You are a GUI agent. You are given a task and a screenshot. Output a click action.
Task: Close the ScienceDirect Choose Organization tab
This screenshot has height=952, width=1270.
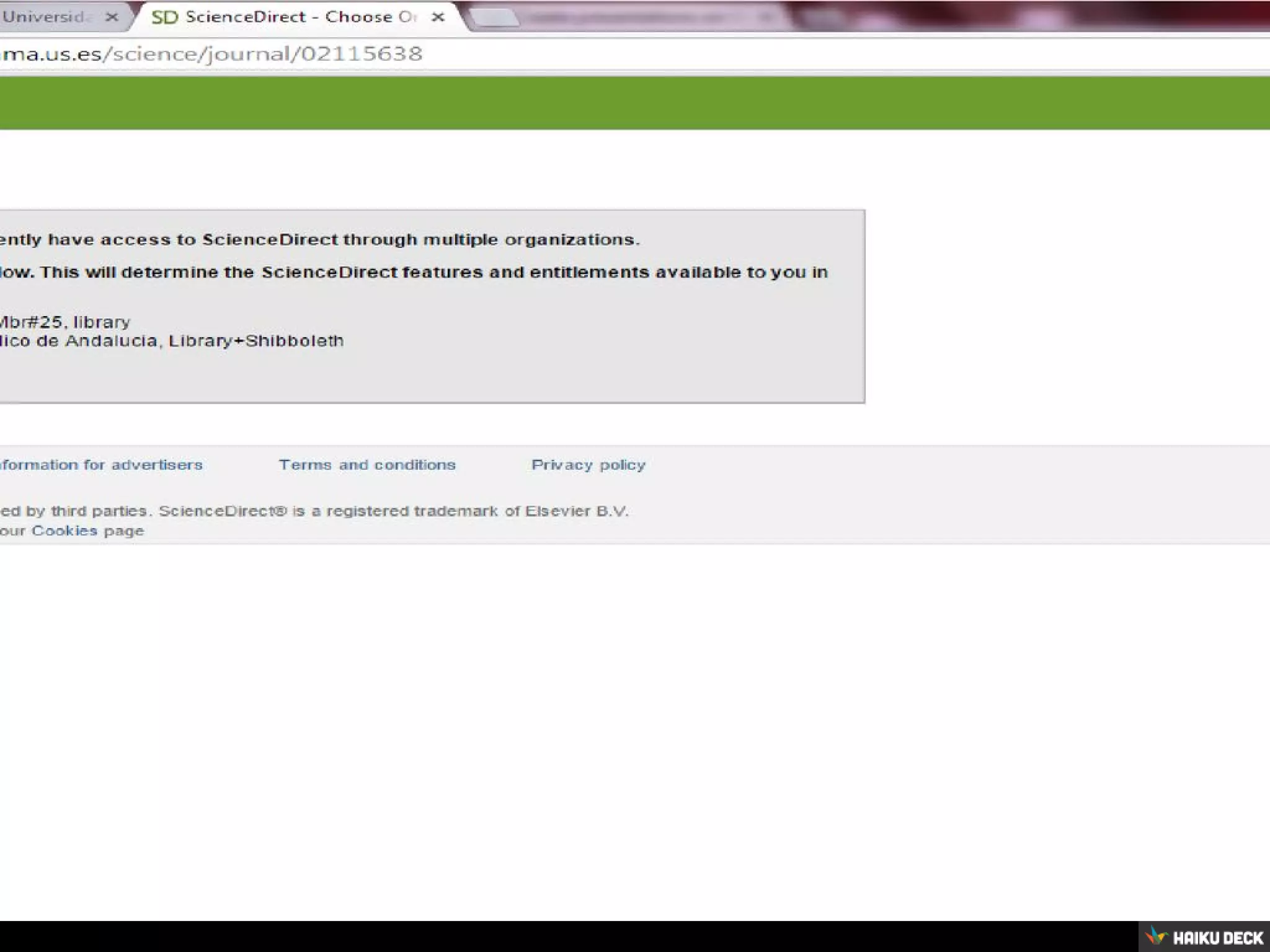438,17
